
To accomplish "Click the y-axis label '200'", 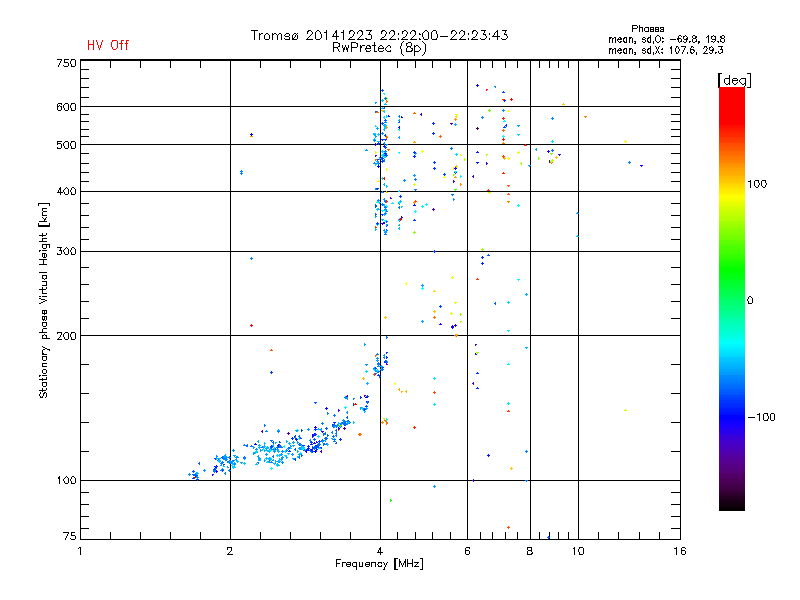I will 66,336.
